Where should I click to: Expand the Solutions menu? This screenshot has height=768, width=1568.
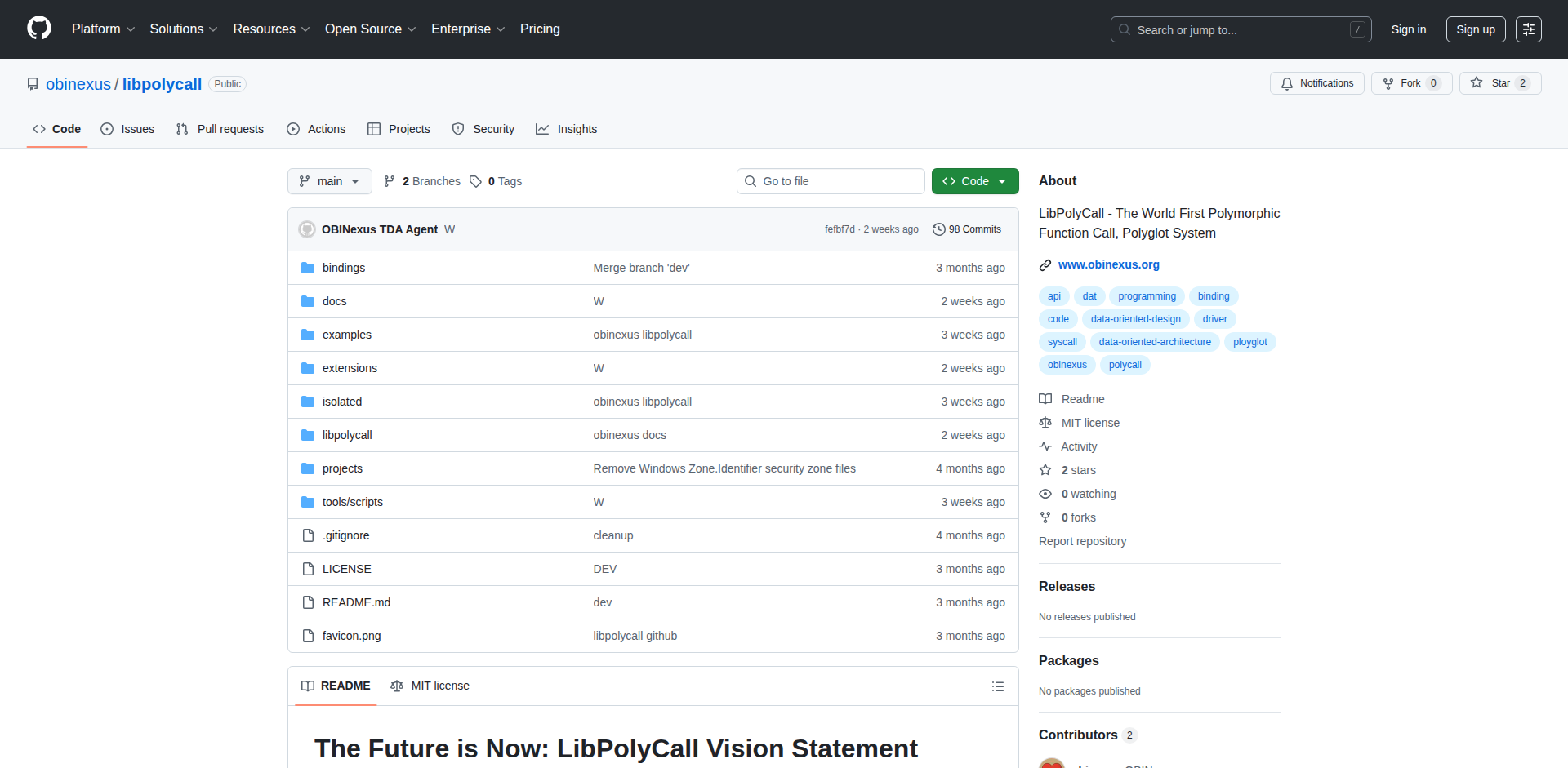pyautogui.click(x=184, y=29)
